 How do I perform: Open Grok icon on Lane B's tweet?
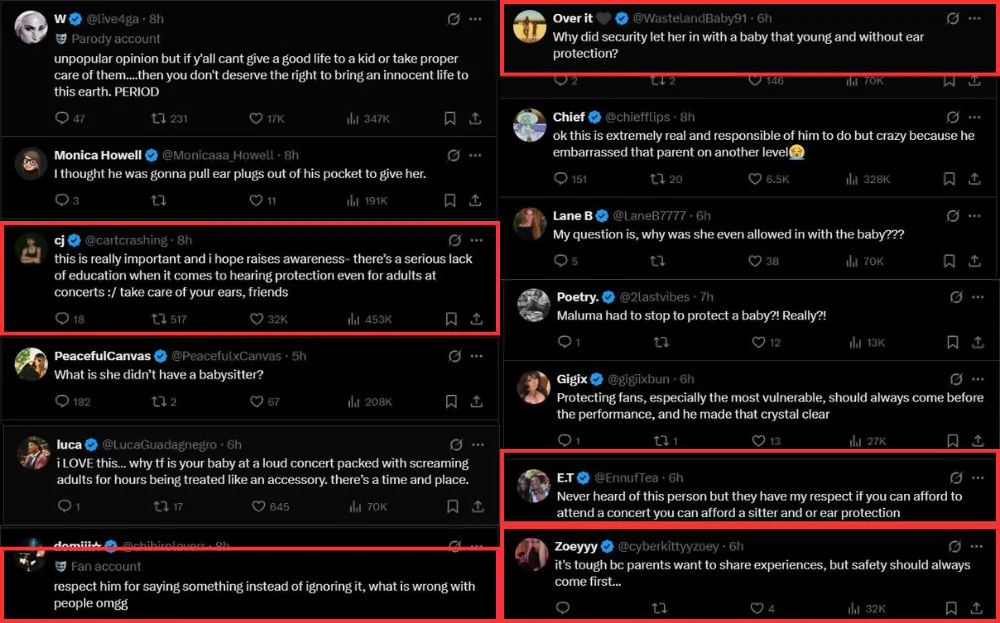pos(954,215)
